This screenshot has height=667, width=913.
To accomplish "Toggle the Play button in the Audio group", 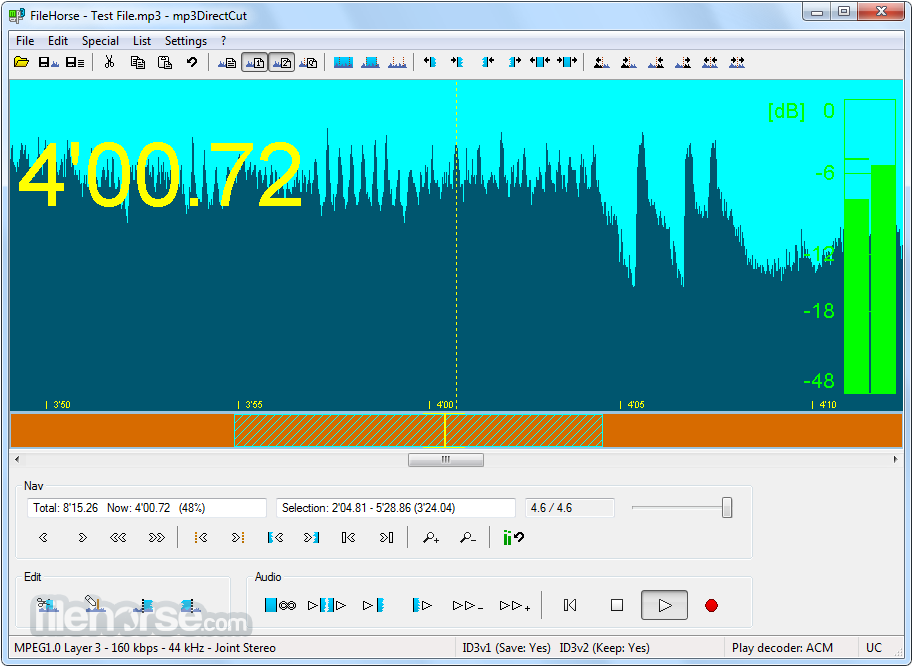I will 664,605.
